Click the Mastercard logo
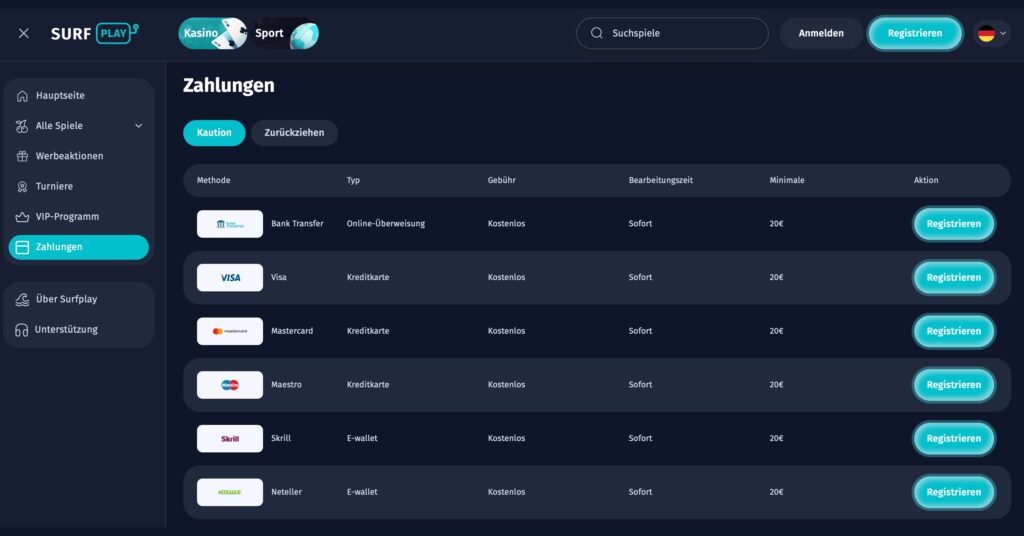1024x536 pixels. pos(230,331)
